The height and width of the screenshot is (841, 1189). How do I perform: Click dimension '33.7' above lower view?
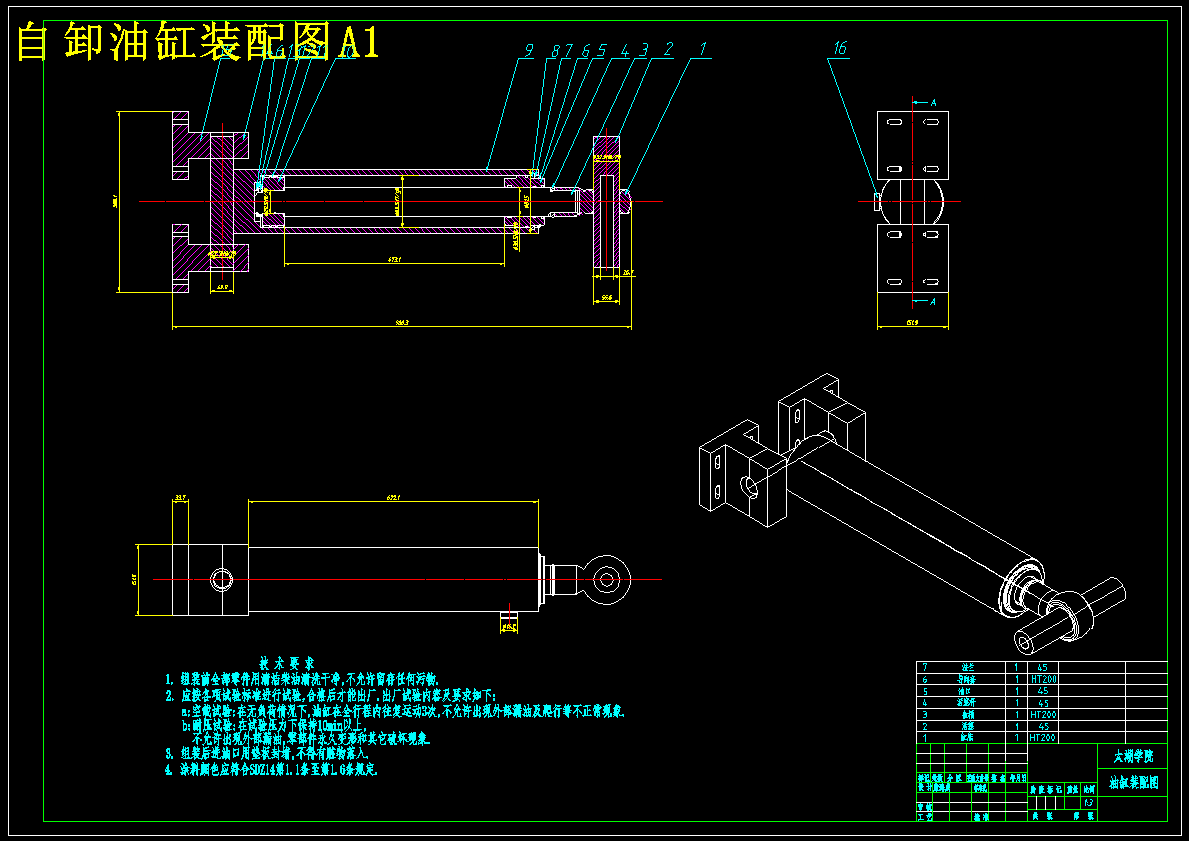180,497
